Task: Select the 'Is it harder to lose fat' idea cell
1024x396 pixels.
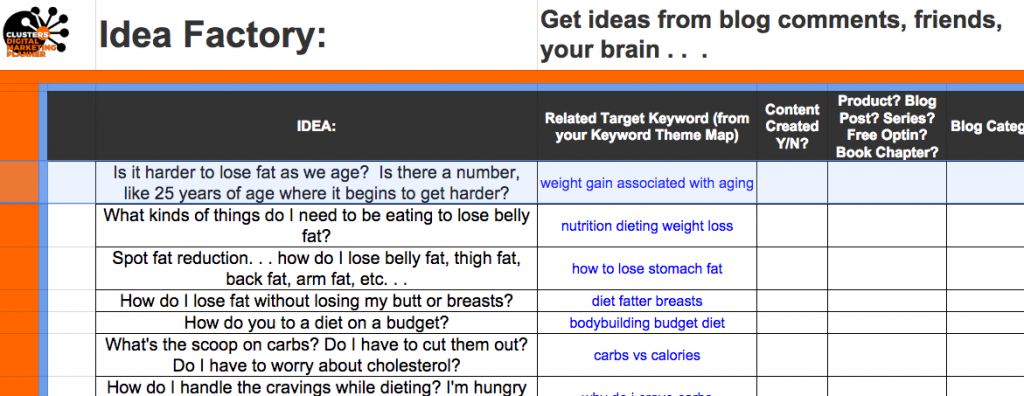Action: (316, 183)
